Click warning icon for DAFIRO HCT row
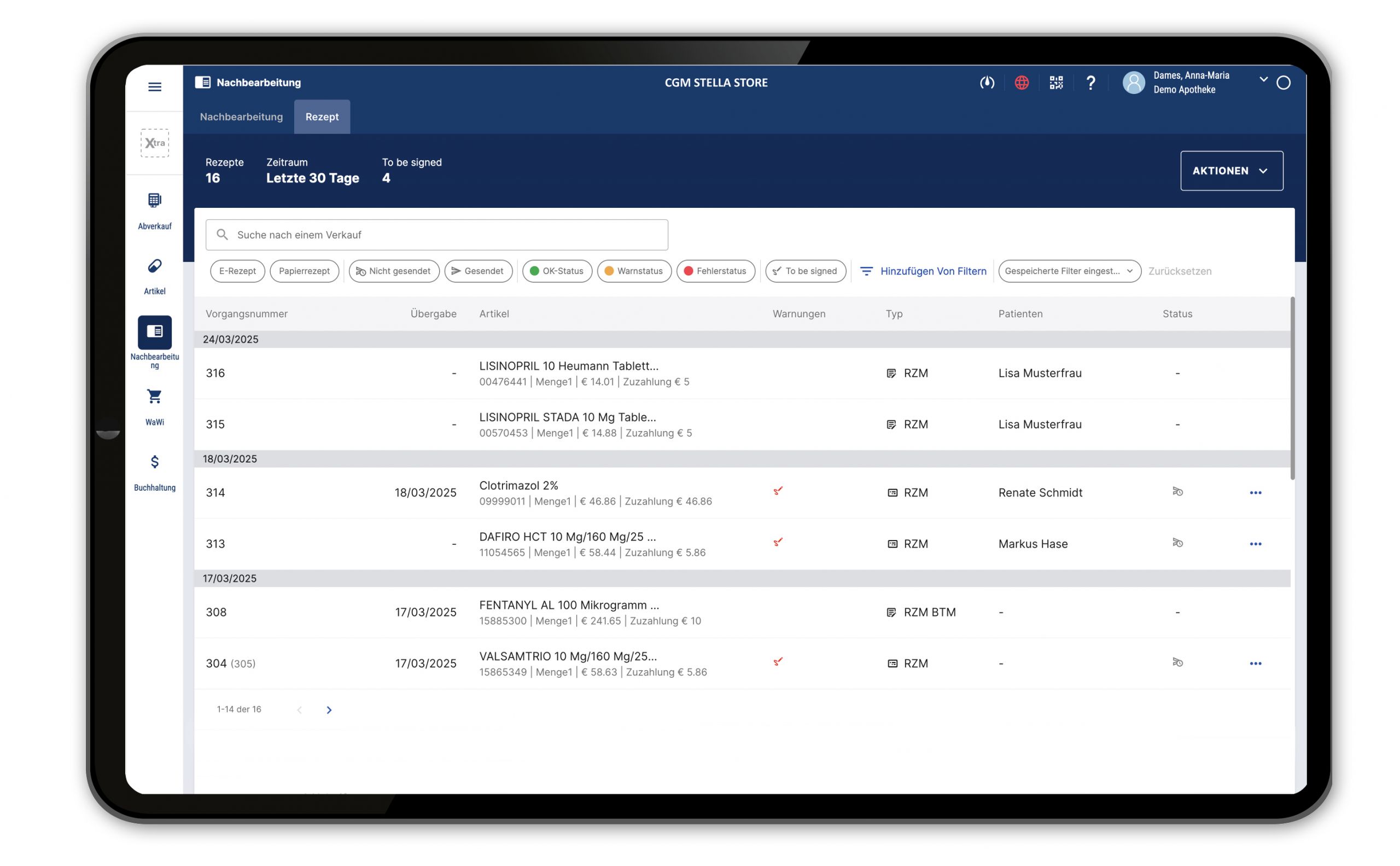Viewport: 1400px width, 866px height. [x=778, y=542]
